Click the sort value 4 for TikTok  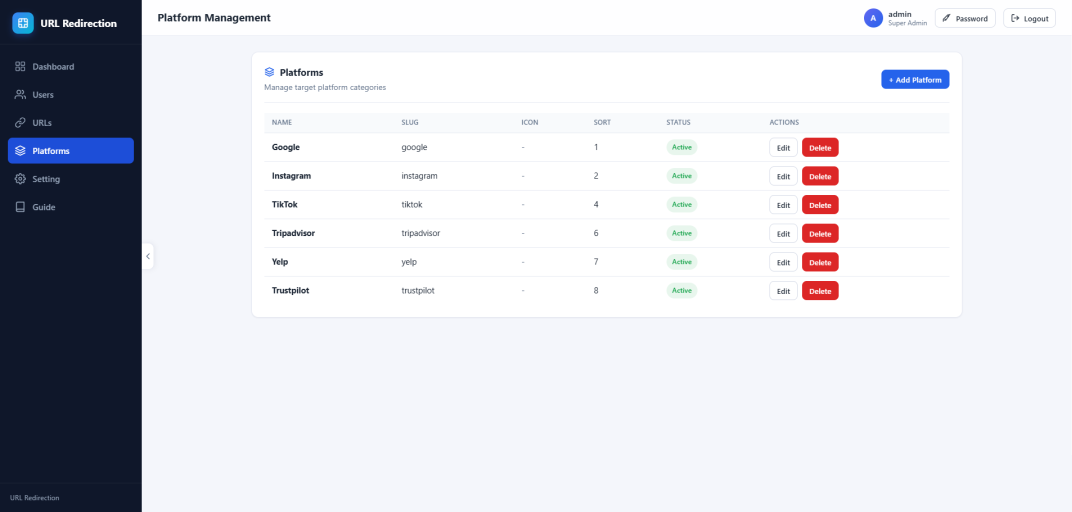coord(596,204)
